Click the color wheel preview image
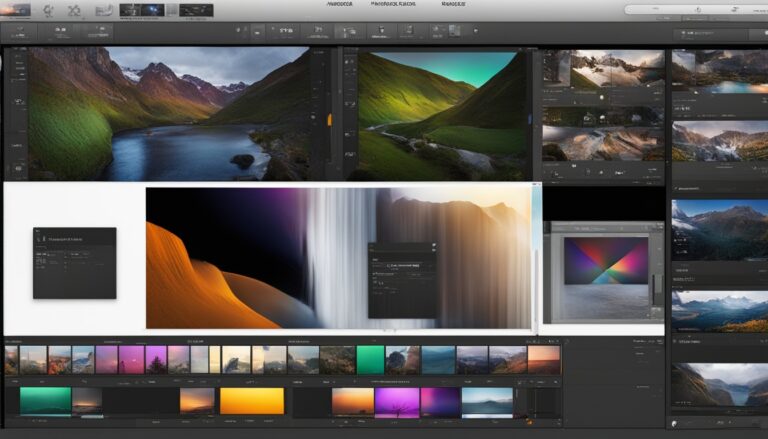Image resolution: width=768 pixels, height=439 pixels. [x=606, y=261]
